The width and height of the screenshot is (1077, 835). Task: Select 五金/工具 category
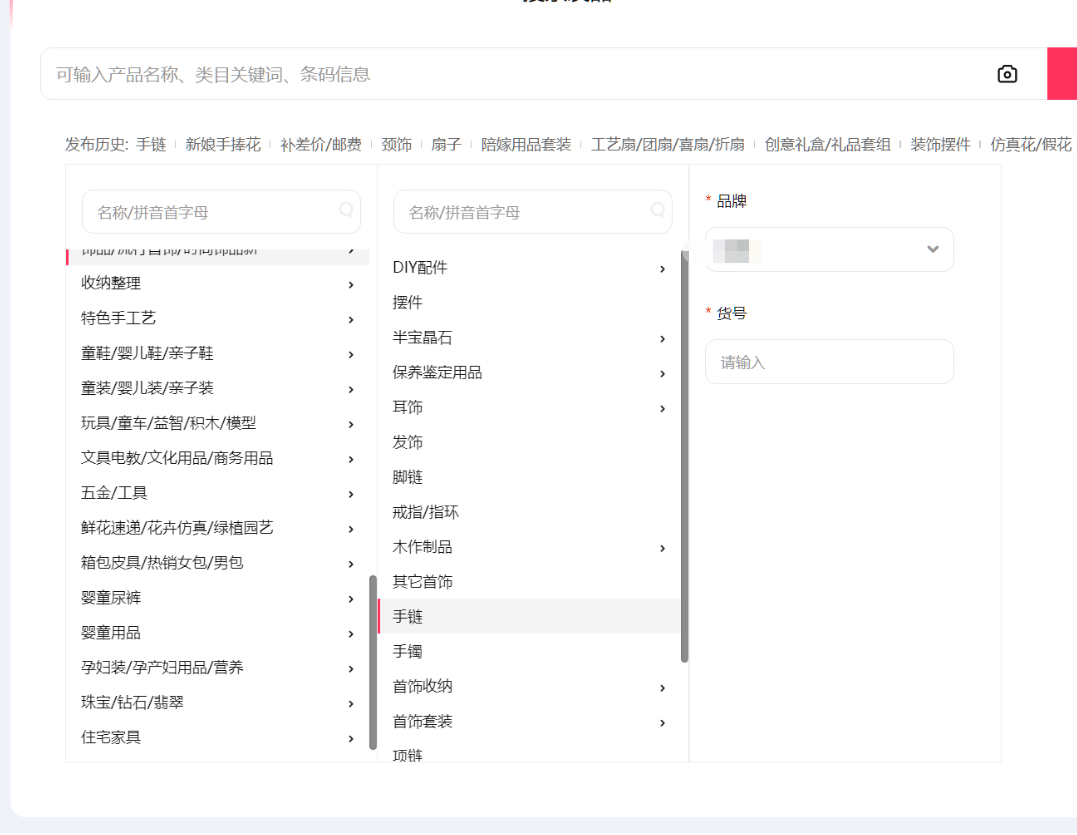[x=115, y=493]
